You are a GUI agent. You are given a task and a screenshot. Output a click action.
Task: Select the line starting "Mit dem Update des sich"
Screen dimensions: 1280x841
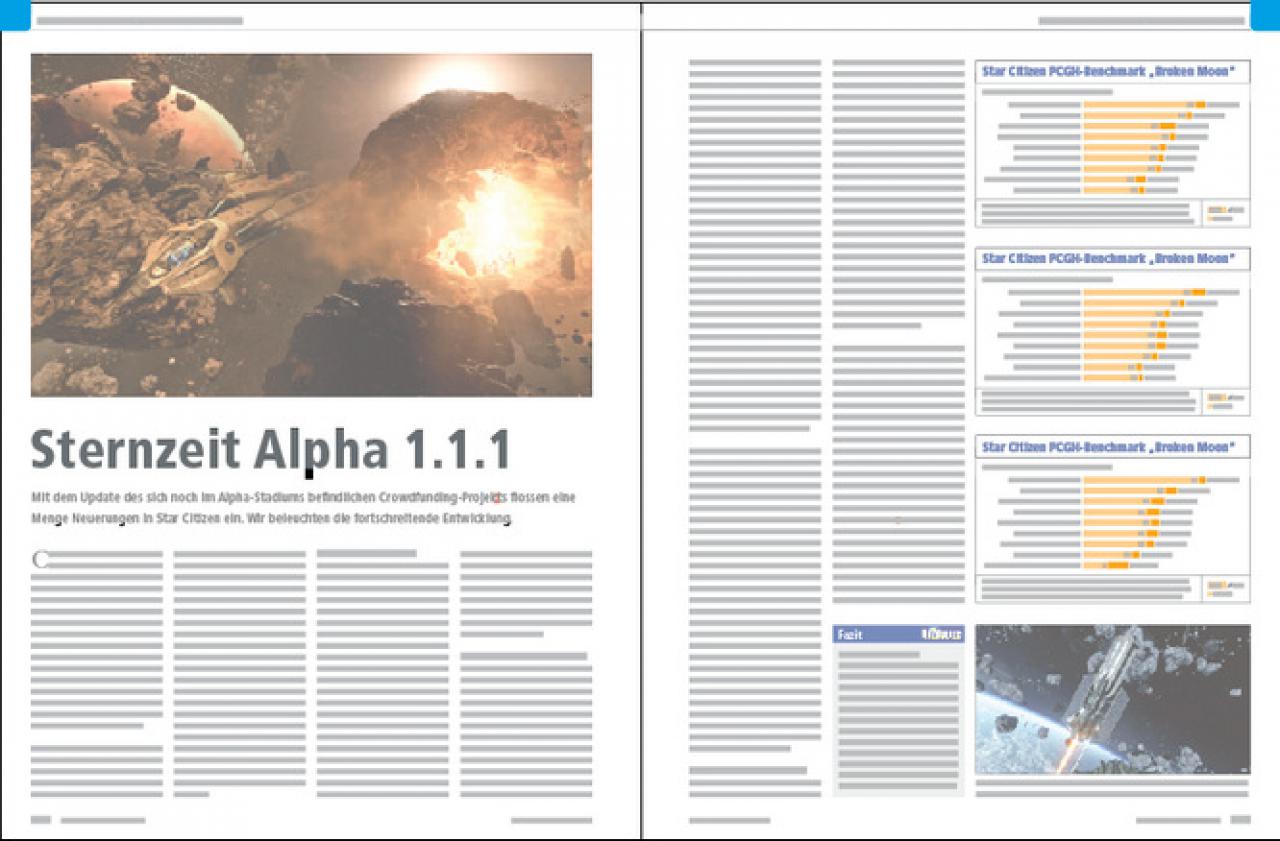pyautogui.click(x=303, y=497)
